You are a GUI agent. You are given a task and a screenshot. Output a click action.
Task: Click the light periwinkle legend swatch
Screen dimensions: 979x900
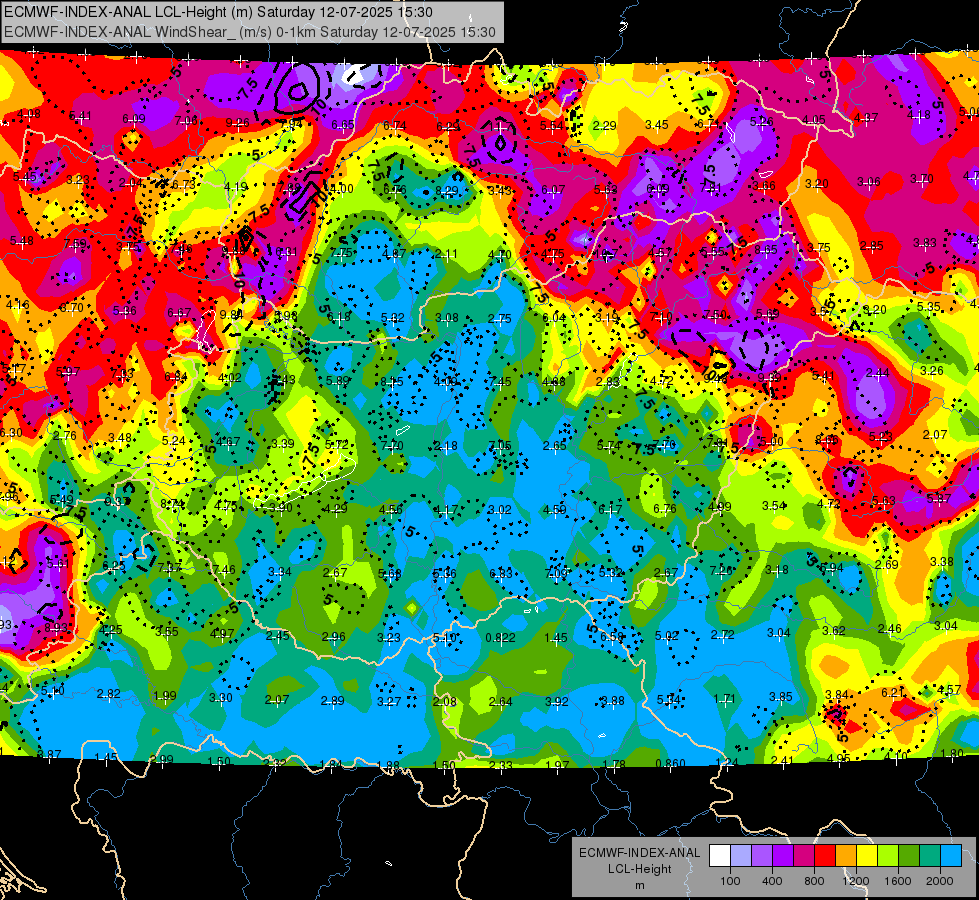(x=741, y=856)
